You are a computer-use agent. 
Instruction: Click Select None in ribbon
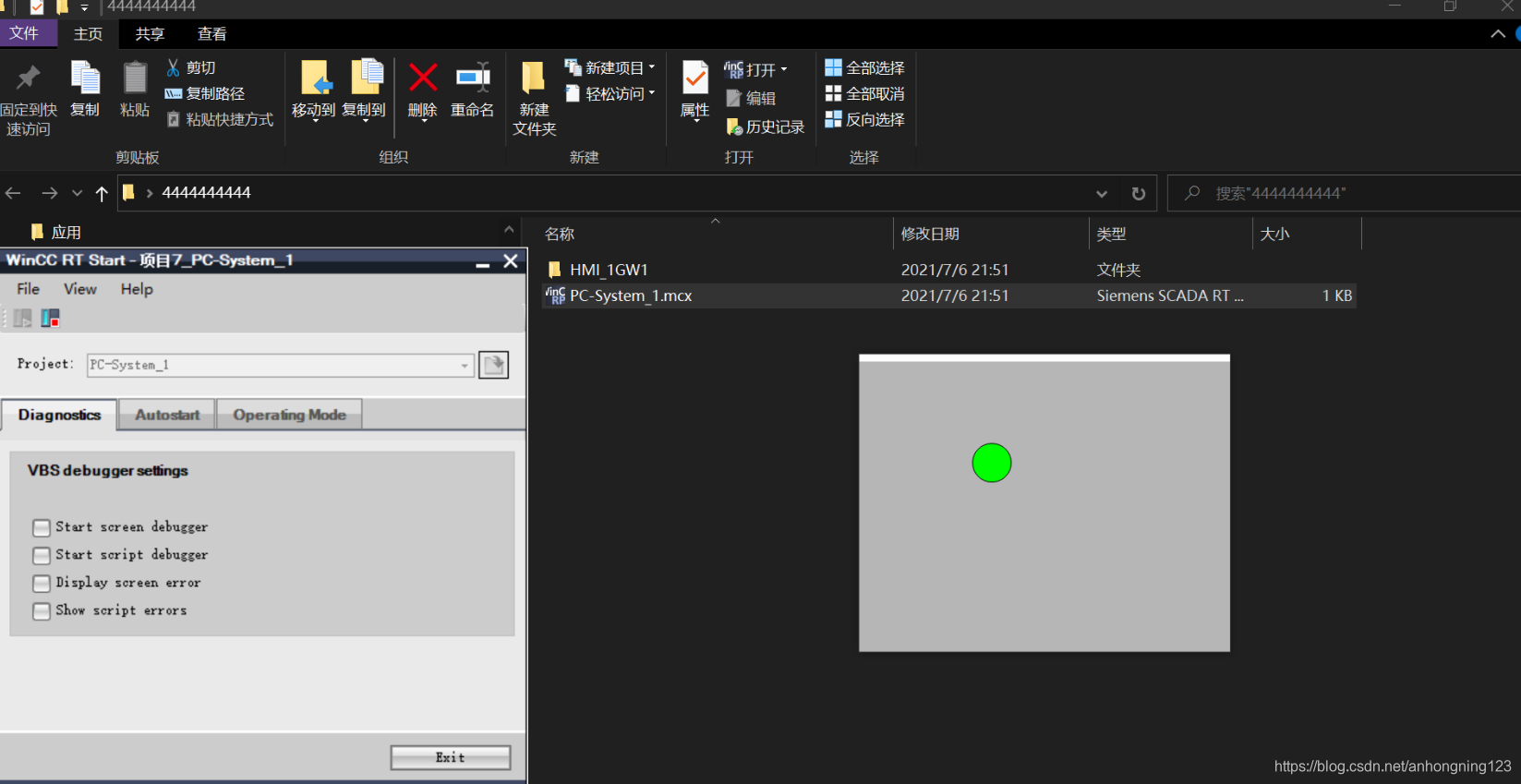864,93
